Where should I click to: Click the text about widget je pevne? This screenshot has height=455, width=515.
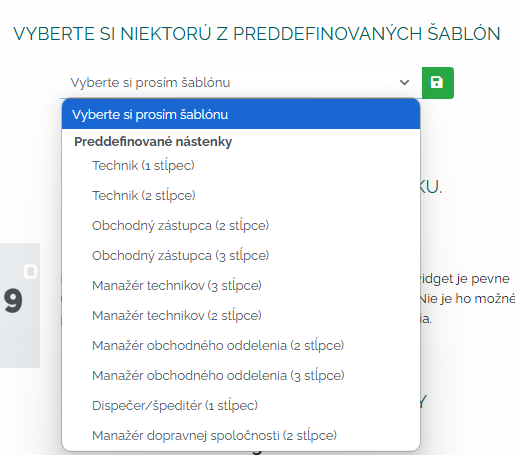[x=465, y=279]
